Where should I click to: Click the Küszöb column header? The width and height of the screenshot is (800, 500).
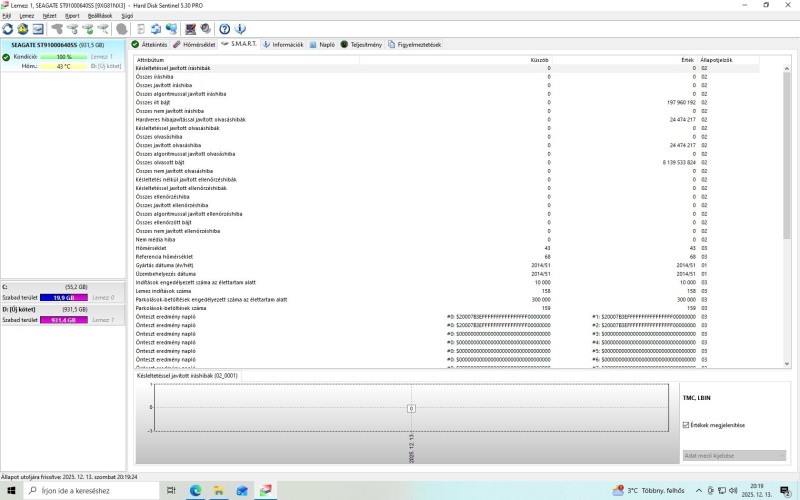pyautogui.click(x=456, y=60)
